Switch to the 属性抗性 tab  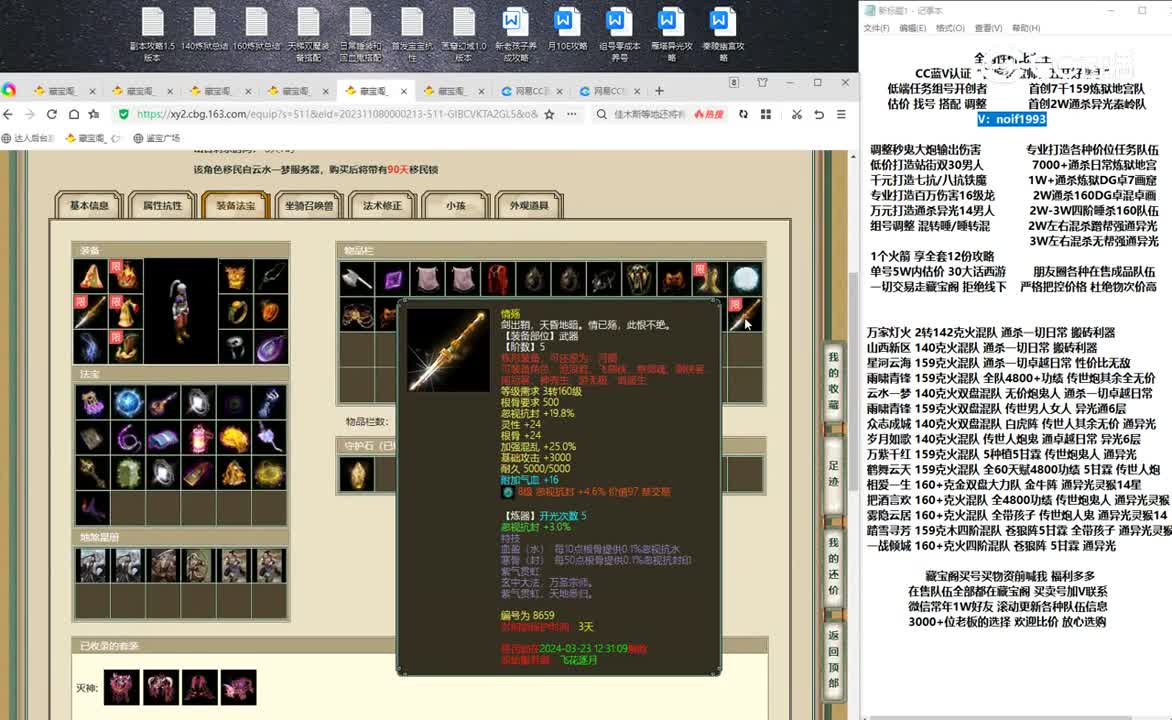(162, 206)
